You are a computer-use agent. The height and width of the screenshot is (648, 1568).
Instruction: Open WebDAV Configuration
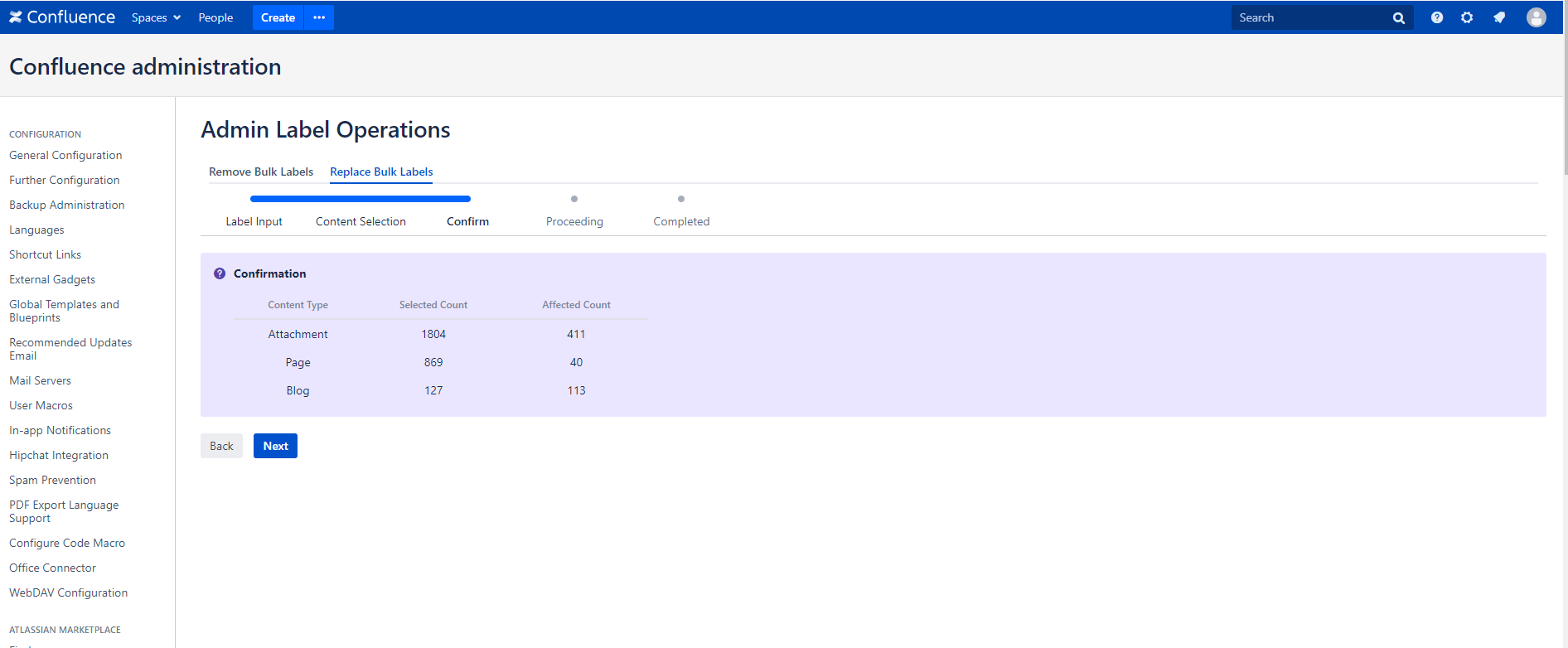point(68,592)
